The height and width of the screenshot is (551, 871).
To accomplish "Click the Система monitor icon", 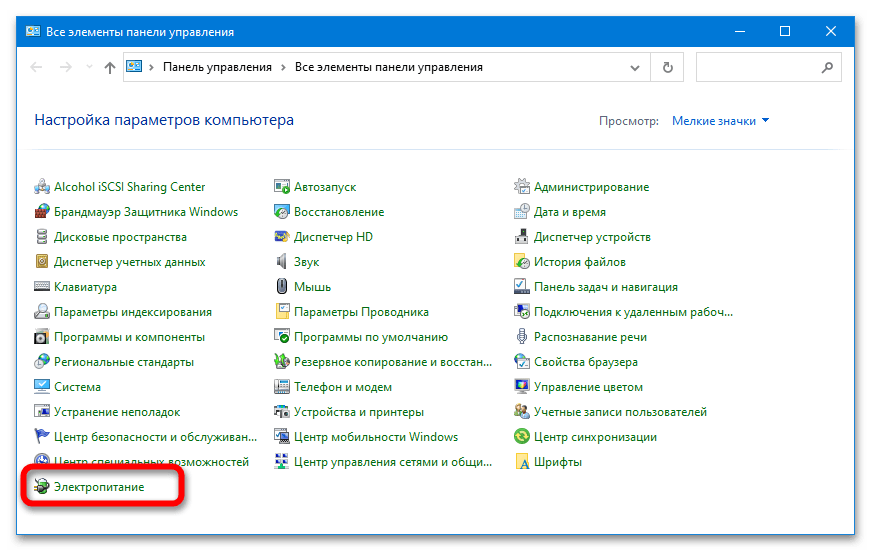I will (42, 387).
